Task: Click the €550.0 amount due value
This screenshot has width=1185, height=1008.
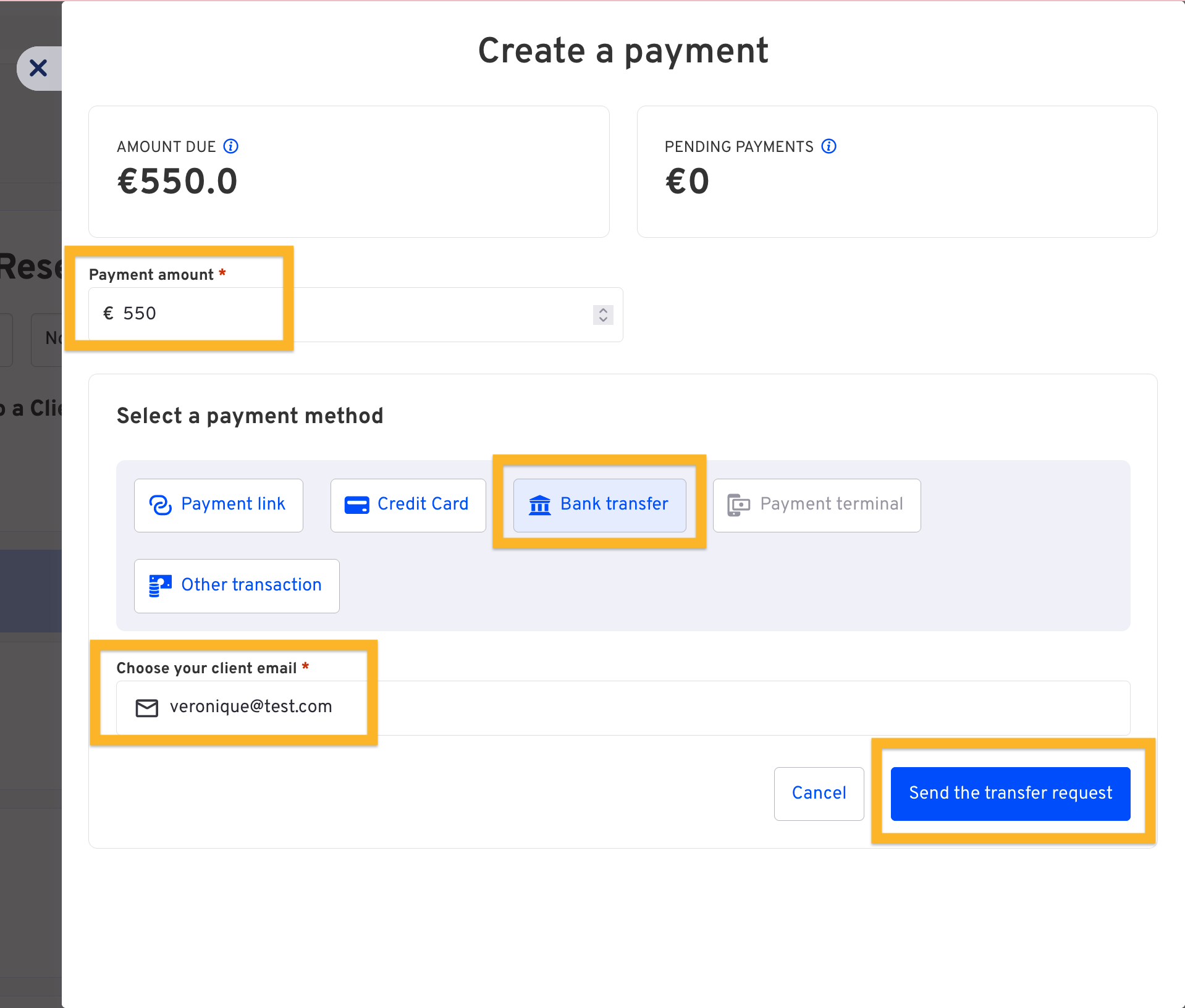Action: pyautogui.click(x=177, y=182)
